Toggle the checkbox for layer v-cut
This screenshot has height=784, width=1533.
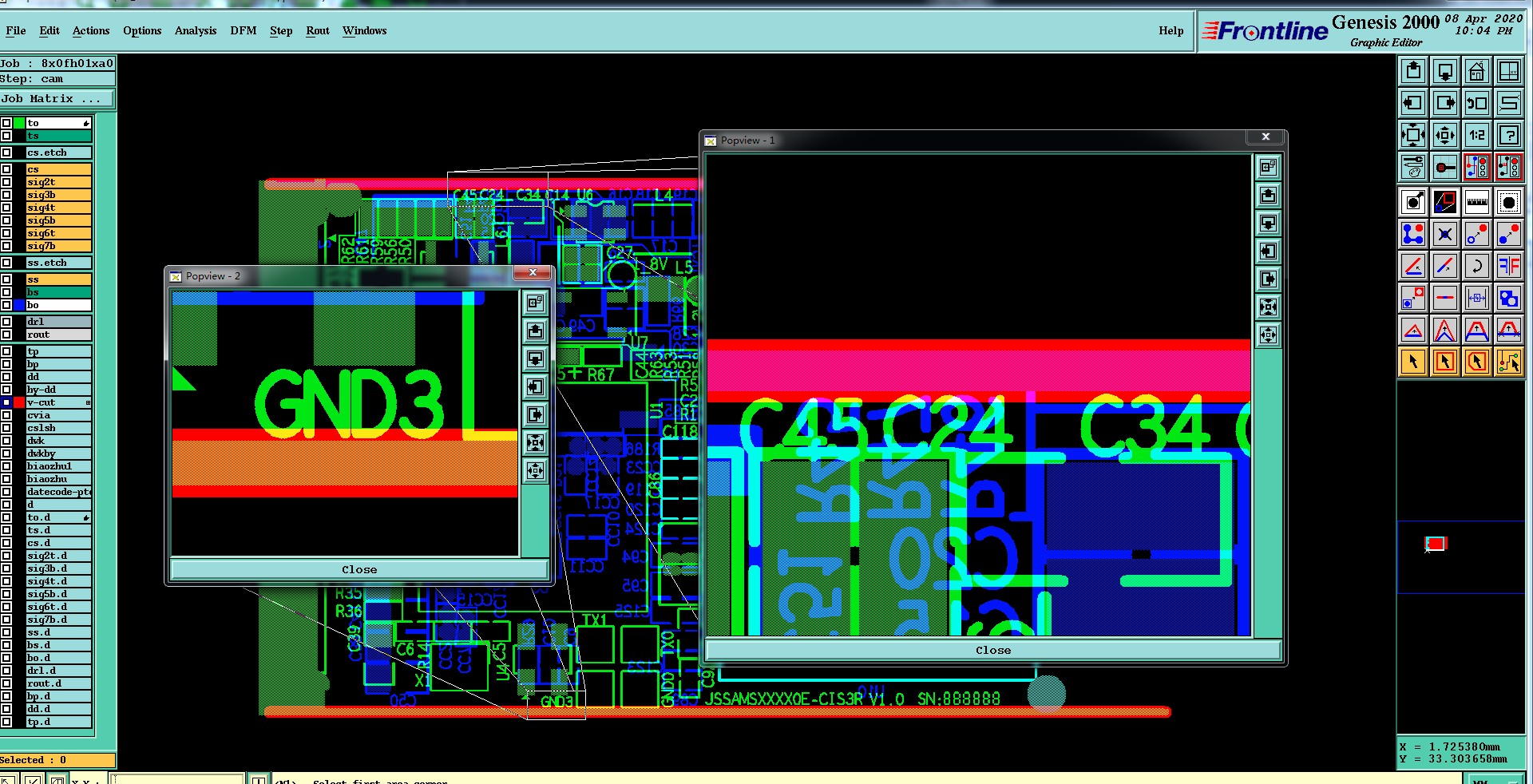pyautogui.click(x=6, y=402)
